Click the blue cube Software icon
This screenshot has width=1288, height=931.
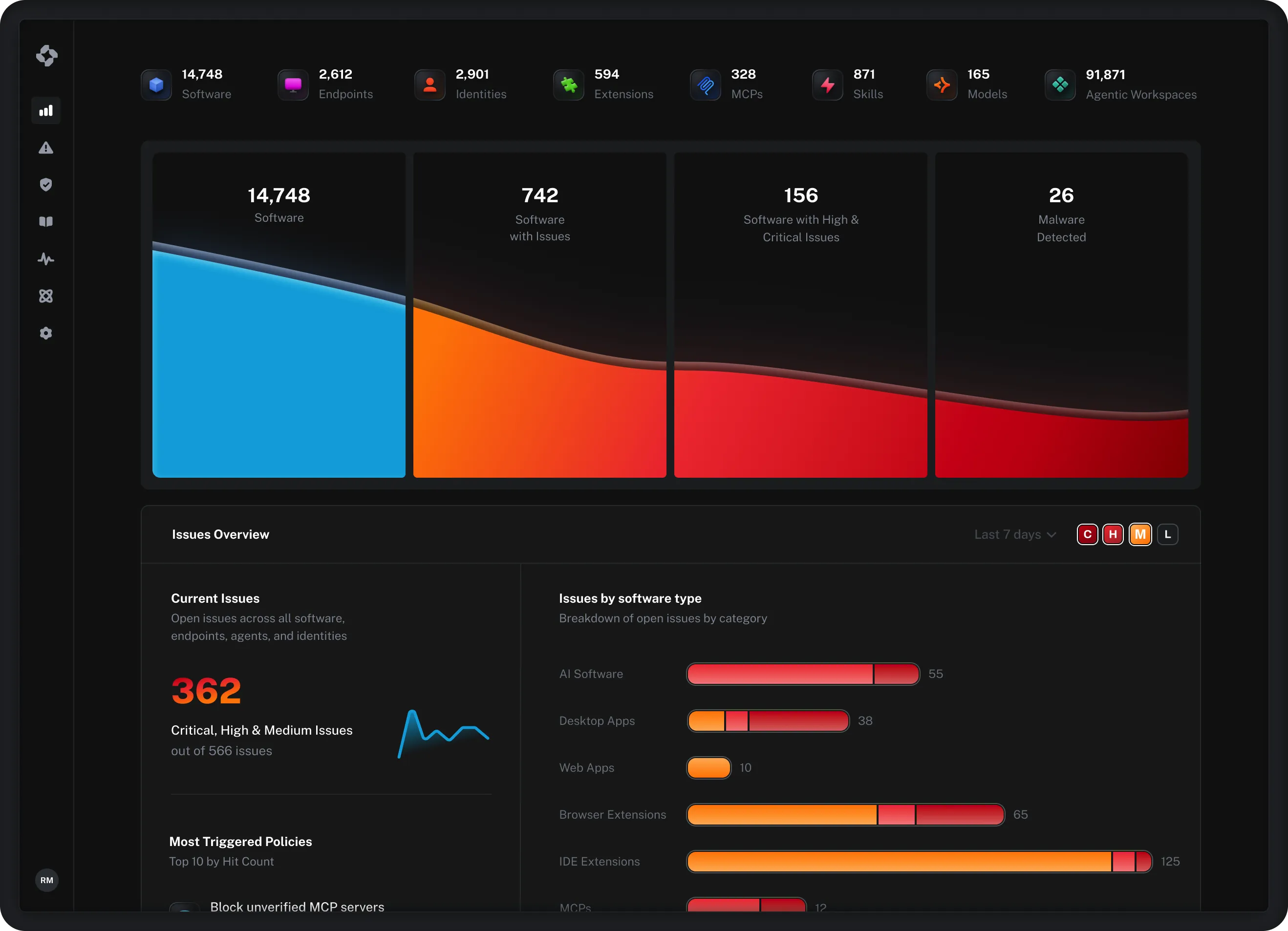[156, 85]
